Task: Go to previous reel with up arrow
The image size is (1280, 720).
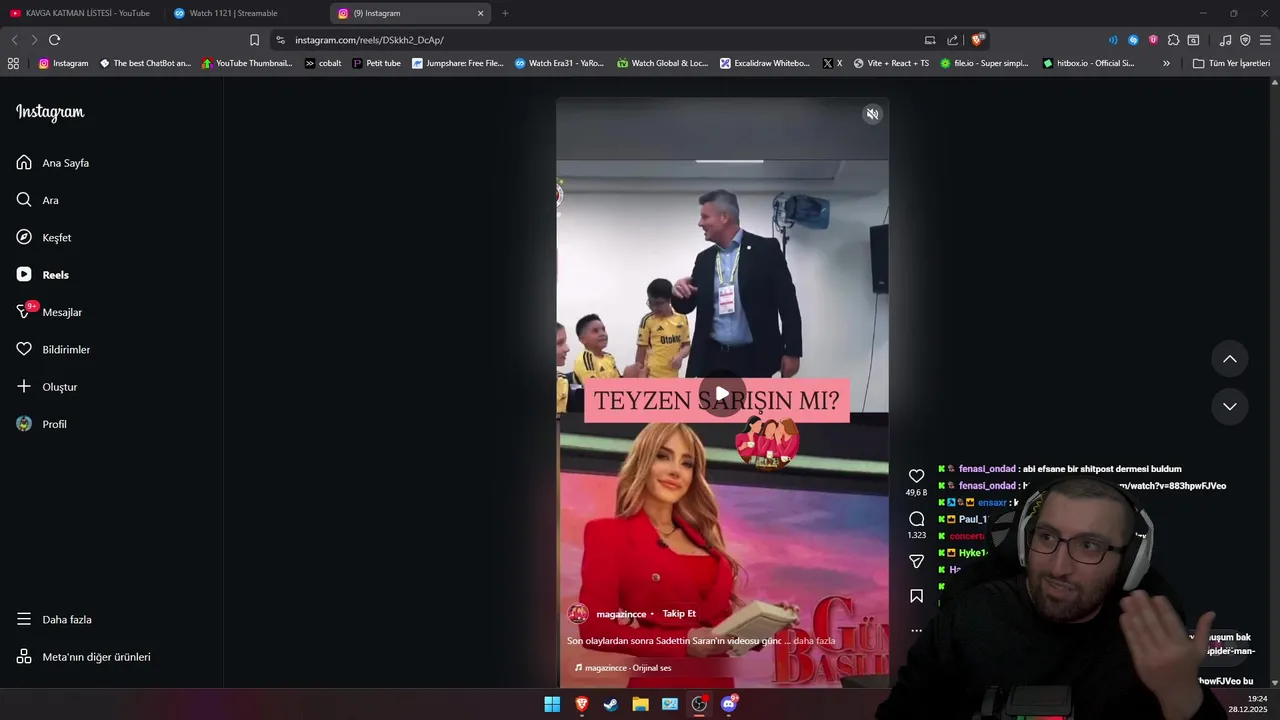Action: [x=1230, y=359]
